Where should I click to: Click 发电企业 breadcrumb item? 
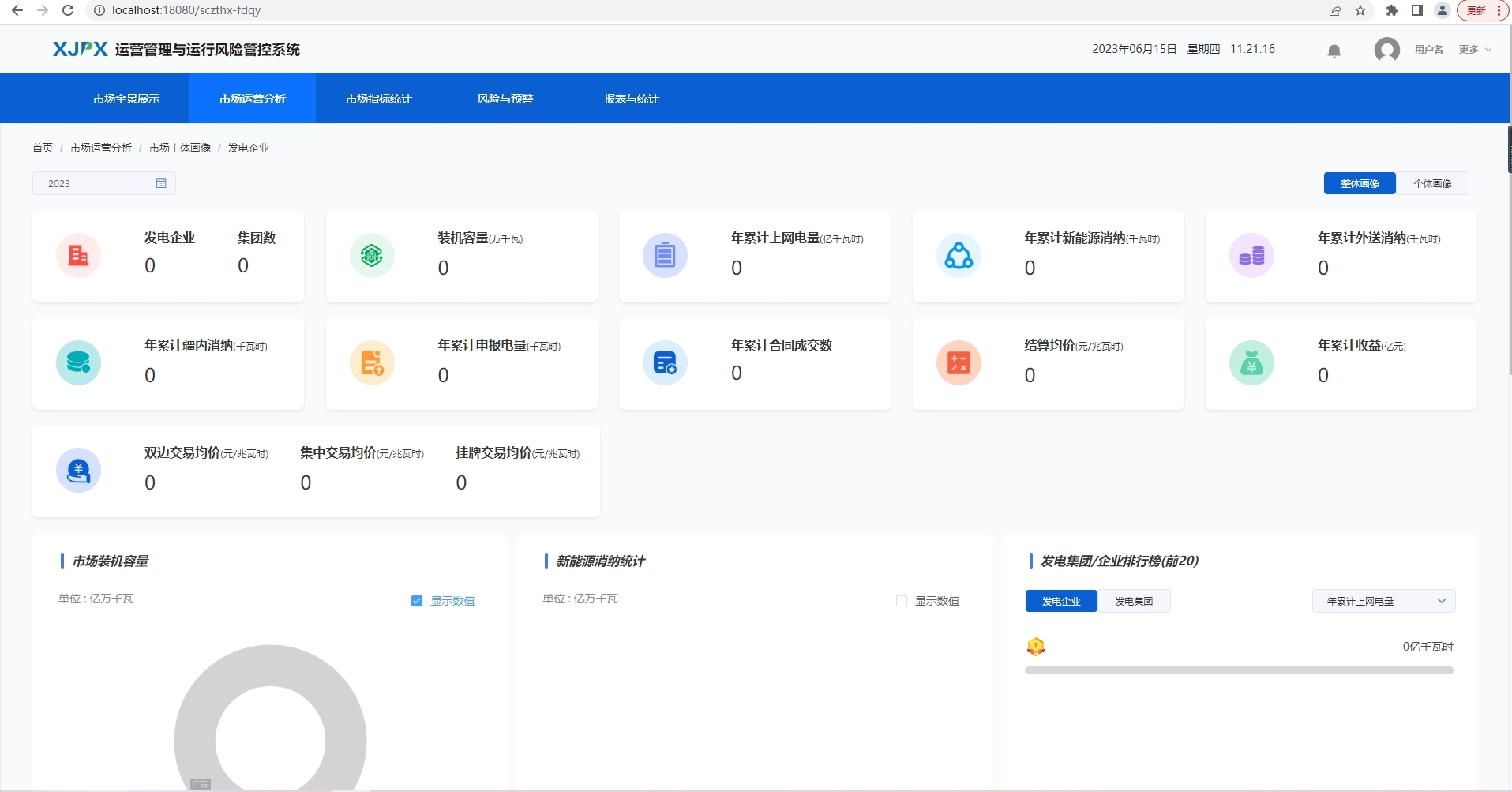coord(249,148)
